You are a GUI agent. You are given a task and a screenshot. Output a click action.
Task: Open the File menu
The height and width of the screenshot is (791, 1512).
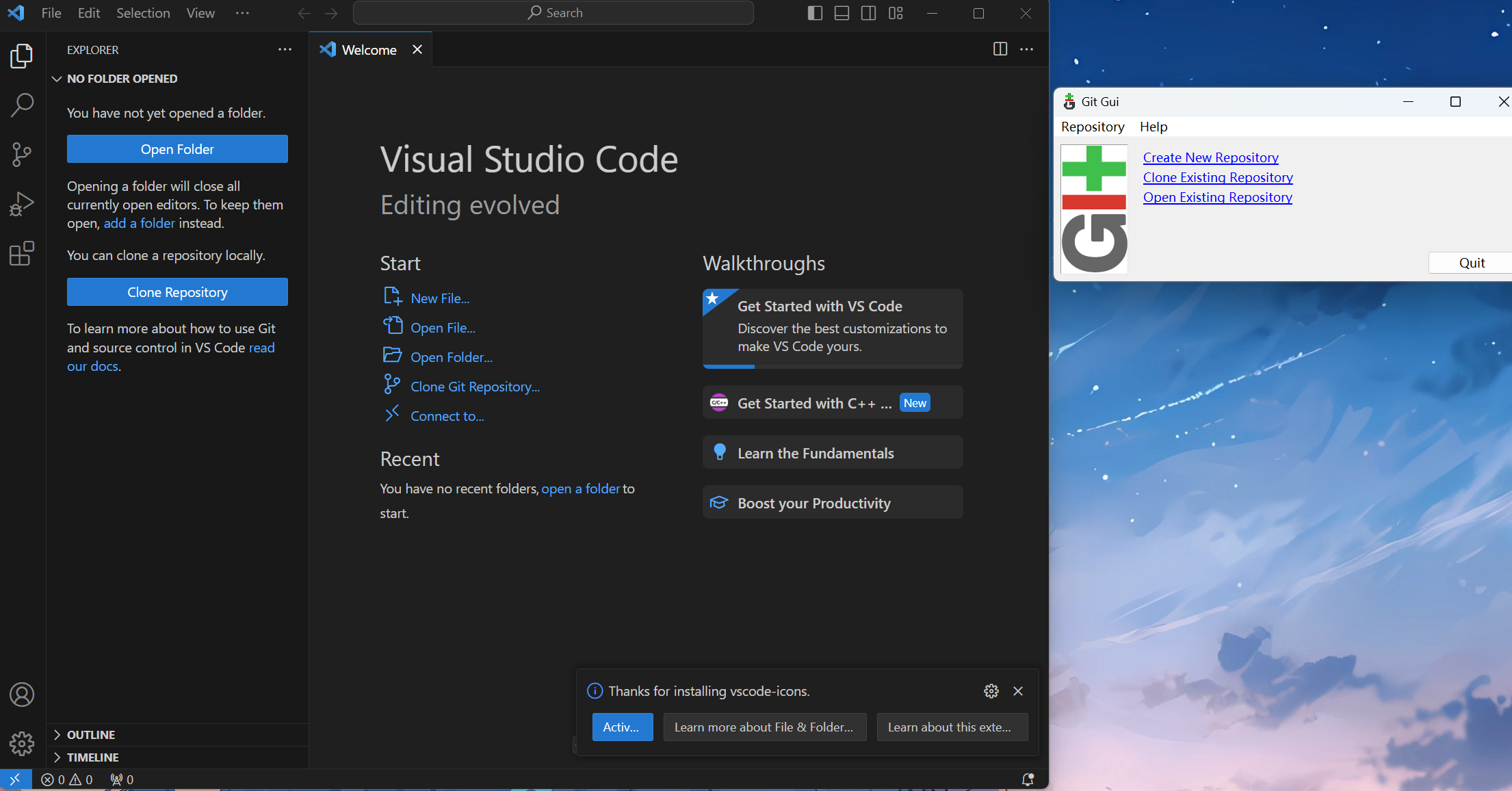click(51, 13)
